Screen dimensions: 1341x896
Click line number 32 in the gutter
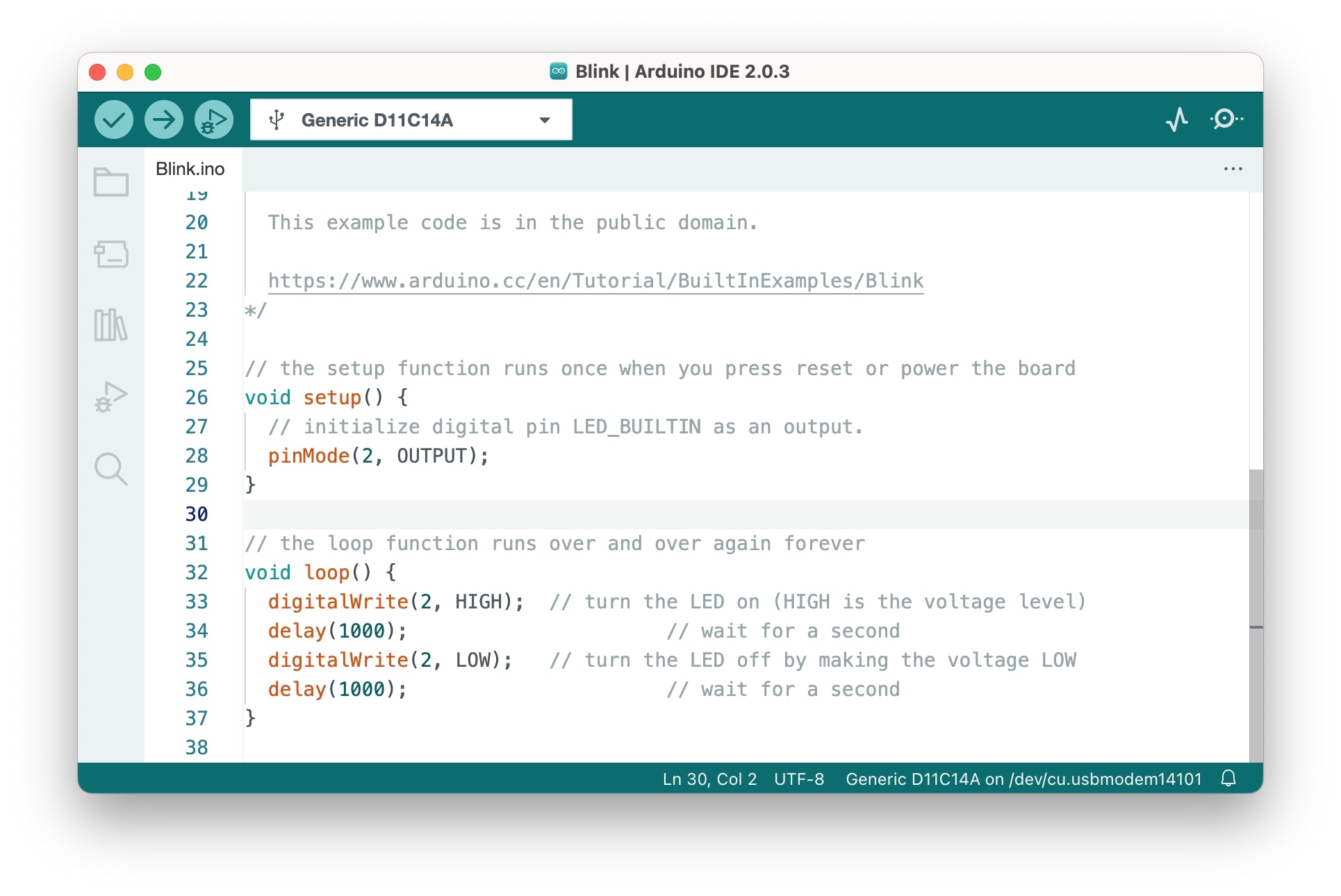pos(197,572)
